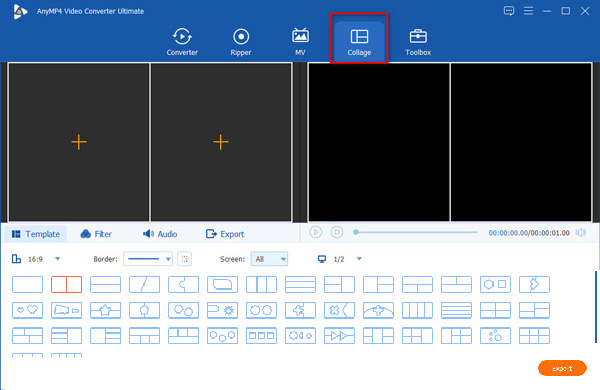Open the border color picker grid
This screenshot has width=600, height=390.
184,259
